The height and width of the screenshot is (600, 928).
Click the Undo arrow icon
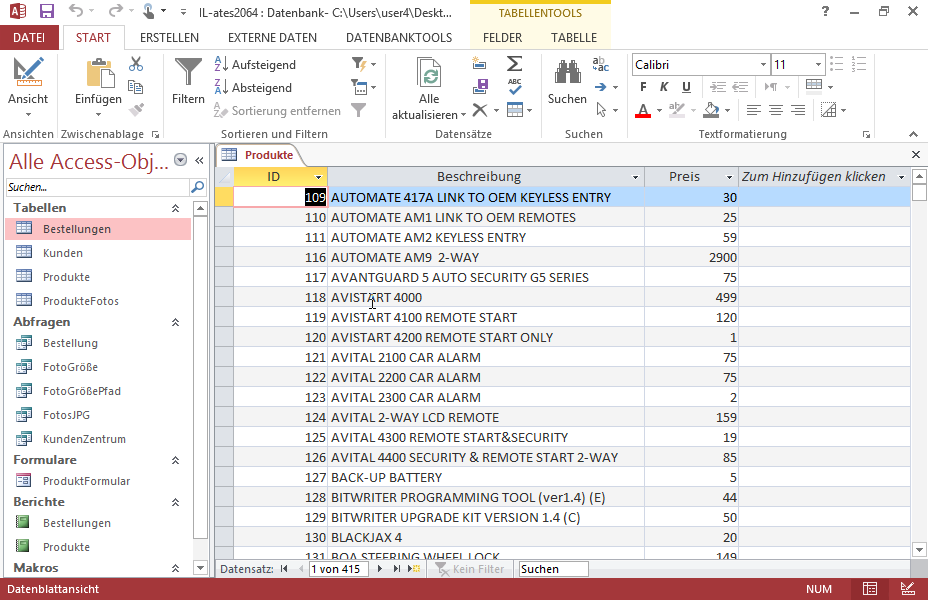tap(76, 10)
